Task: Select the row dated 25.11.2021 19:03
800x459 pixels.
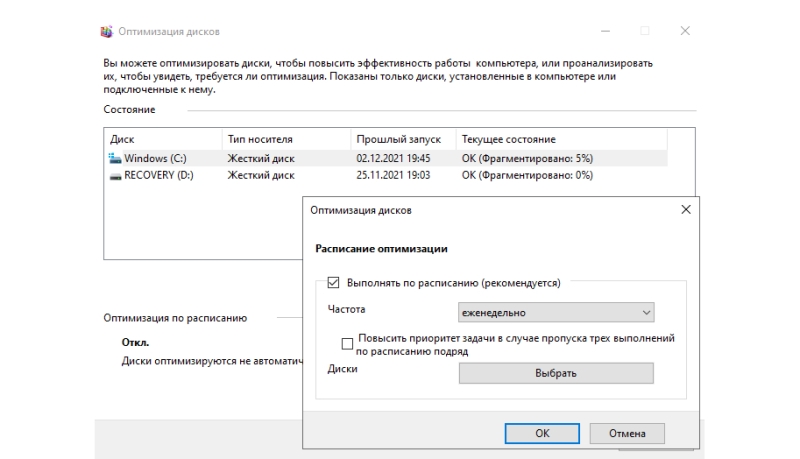Action: pos(386,175)
